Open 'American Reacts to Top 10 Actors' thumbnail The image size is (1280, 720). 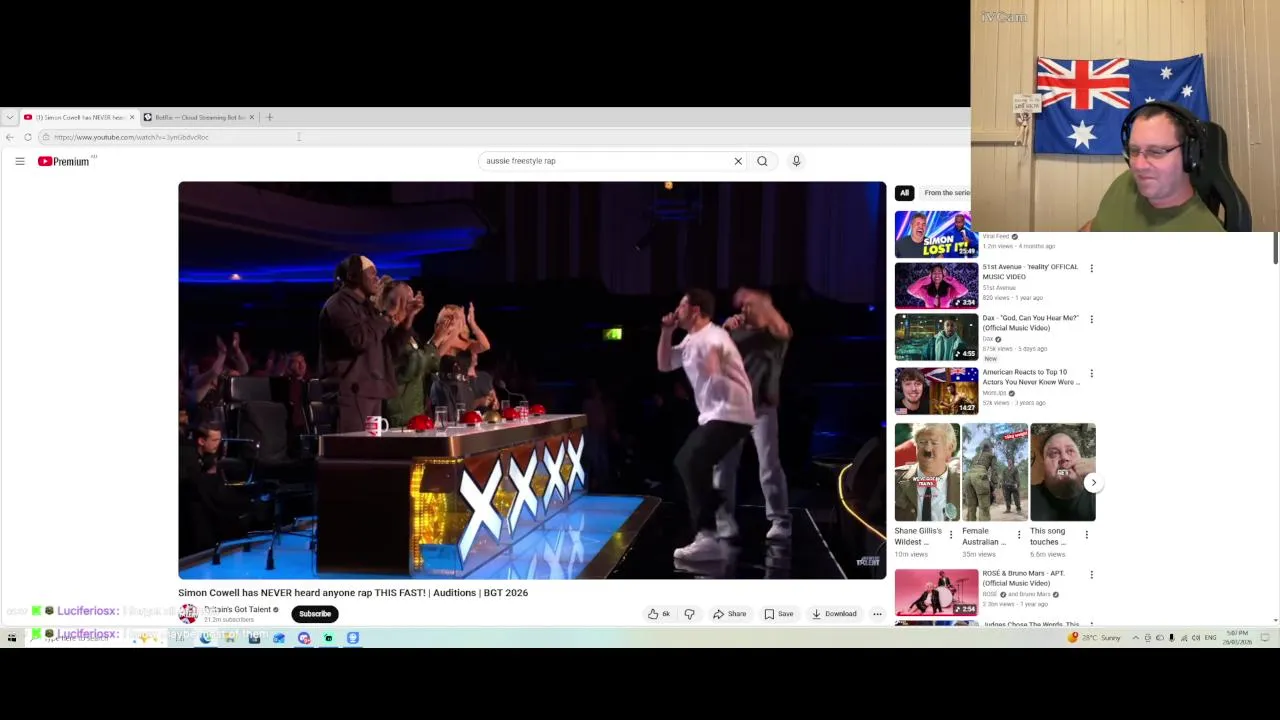click(936, 391)
